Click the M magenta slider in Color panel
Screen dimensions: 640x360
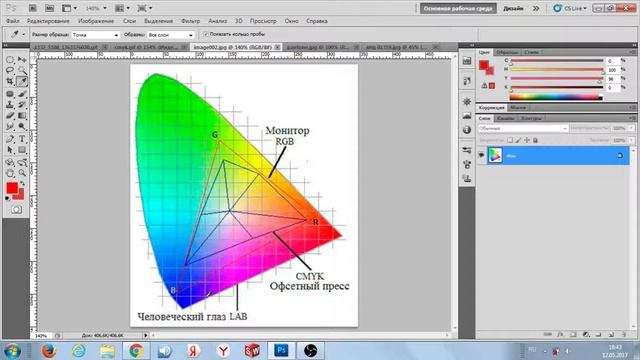pyautogui.click(x=557, y=70)
